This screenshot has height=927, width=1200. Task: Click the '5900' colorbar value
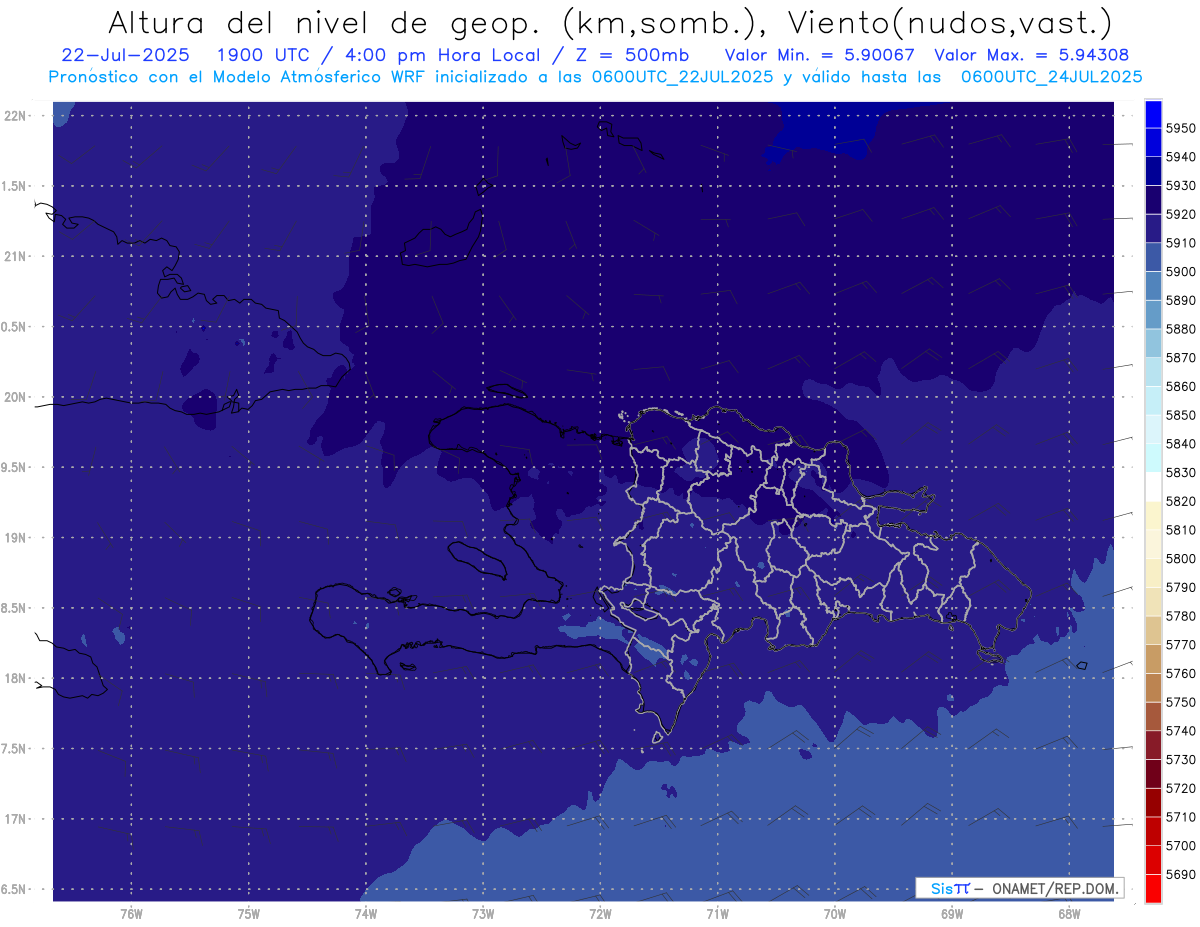coord(1180,272)
